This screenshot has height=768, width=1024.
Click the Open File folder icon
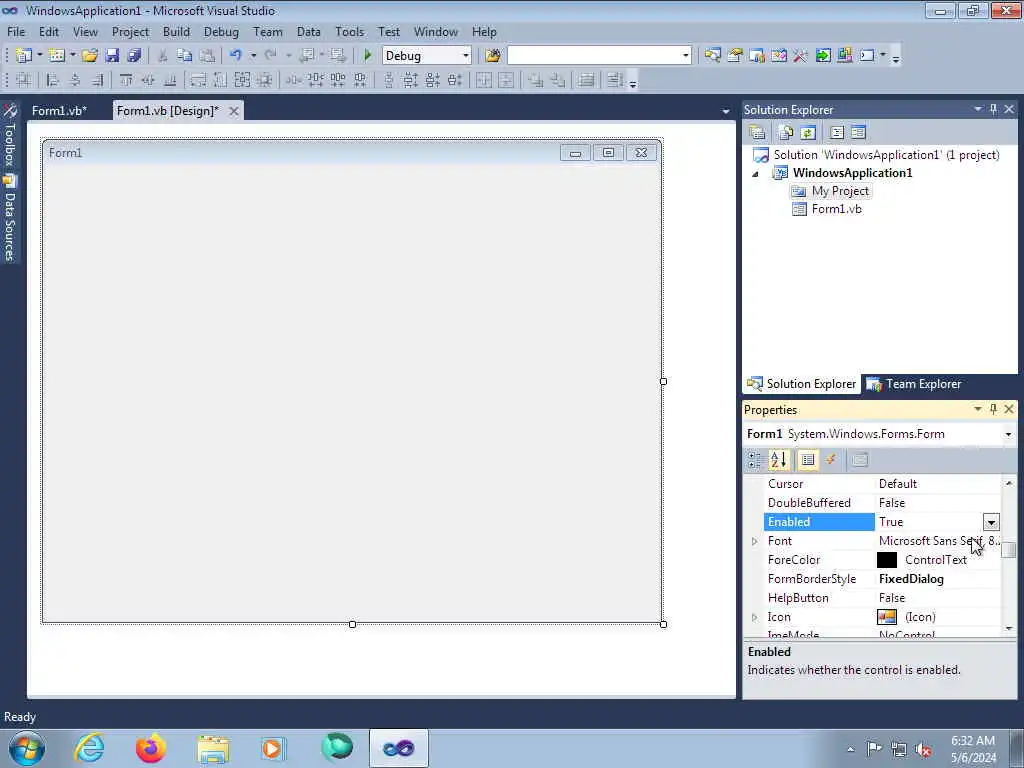pyautogui.click(x=90, y=56)
